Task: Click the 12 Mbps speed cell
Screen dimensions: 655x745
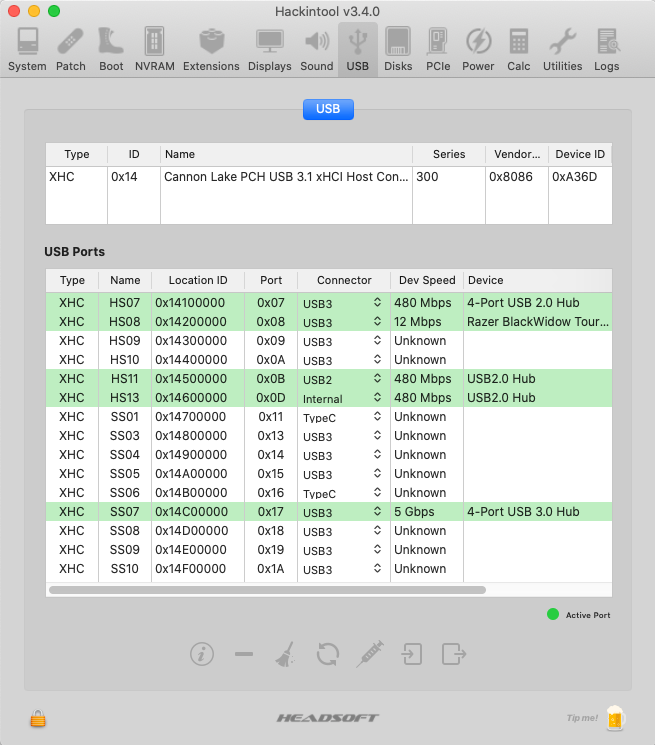Action: [427, 322]
